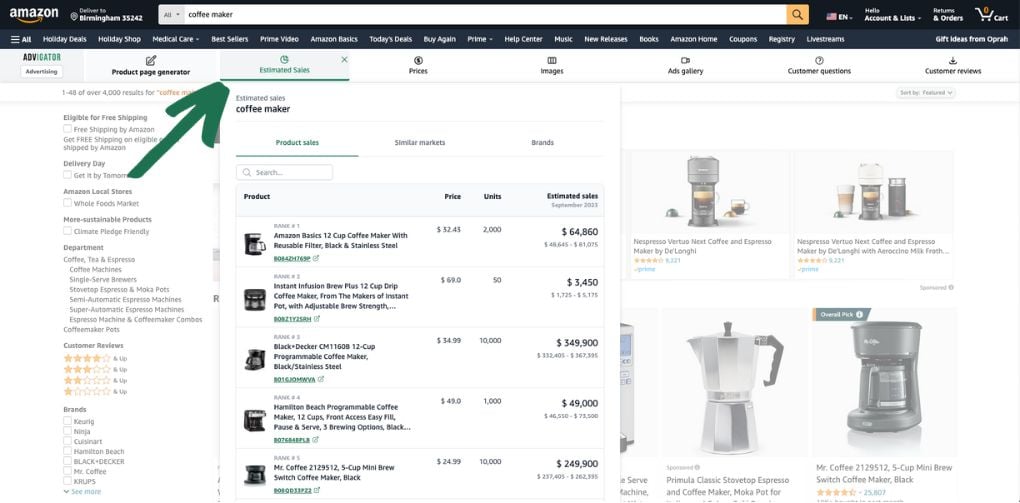The width and height of the screenshot is (1020, 503).
Task: Click the Ads gallery video icon
Action: pyautogui.click(x=685, y=61)
